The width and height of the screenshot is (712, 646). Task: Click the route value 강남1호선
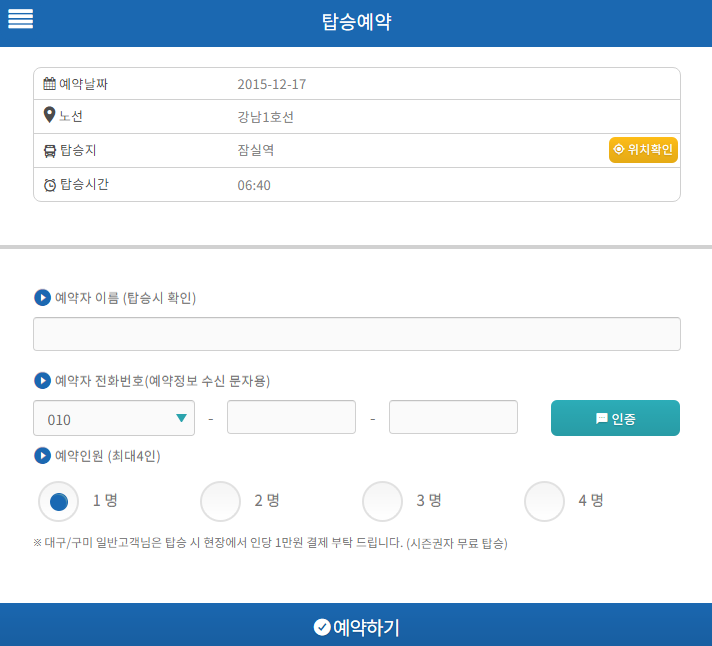point(265,117)
